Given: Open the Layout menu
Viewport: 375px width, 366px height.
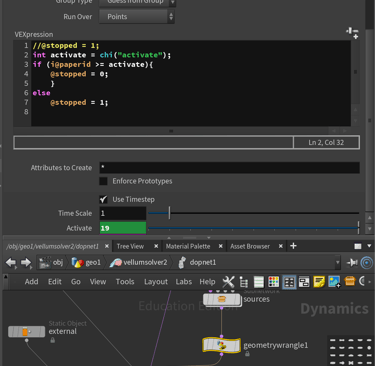Looking at the screenshot, I should [x=156, y=282].
